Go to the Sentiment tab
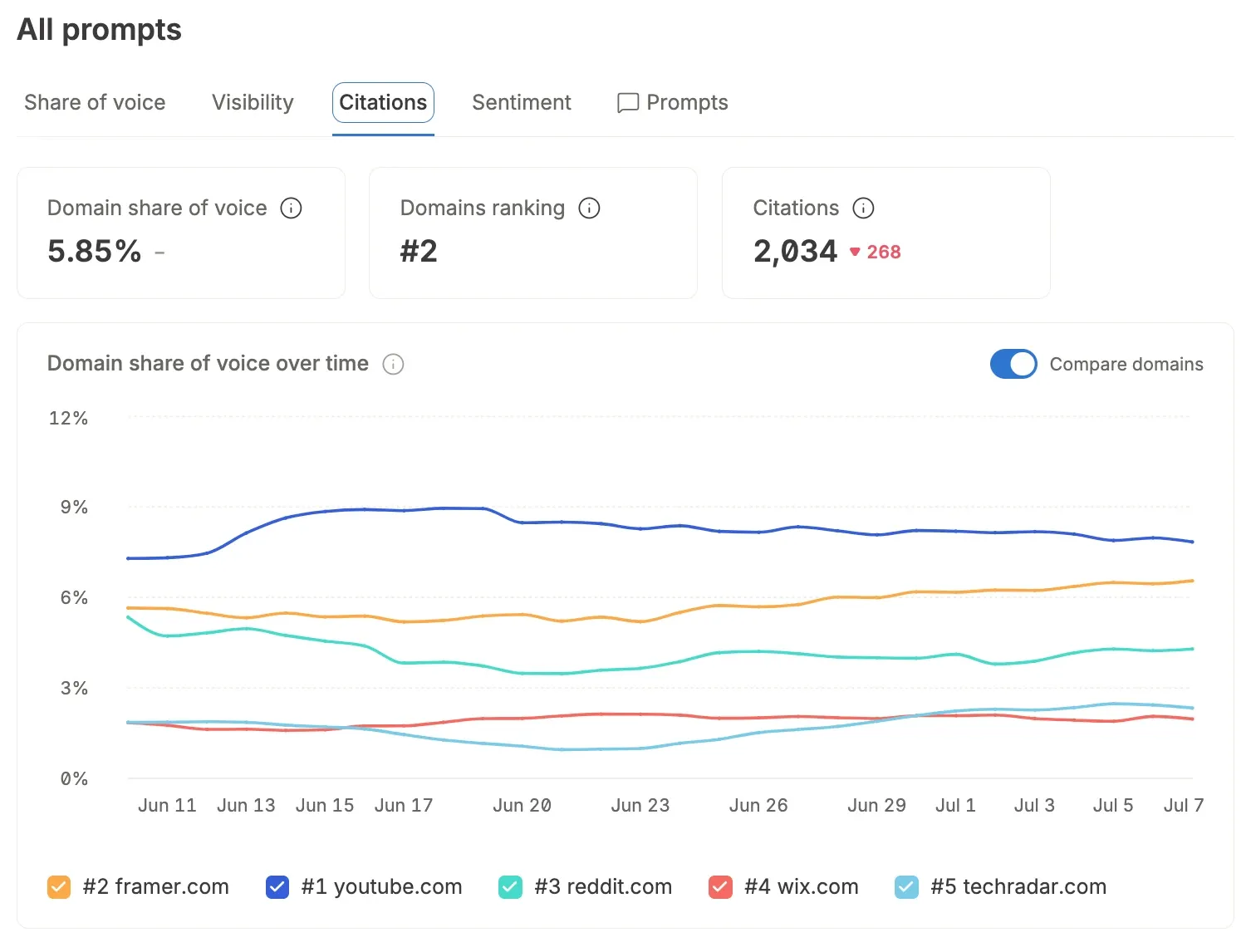This screenshot has height=952, width=1251. (522, 102)
